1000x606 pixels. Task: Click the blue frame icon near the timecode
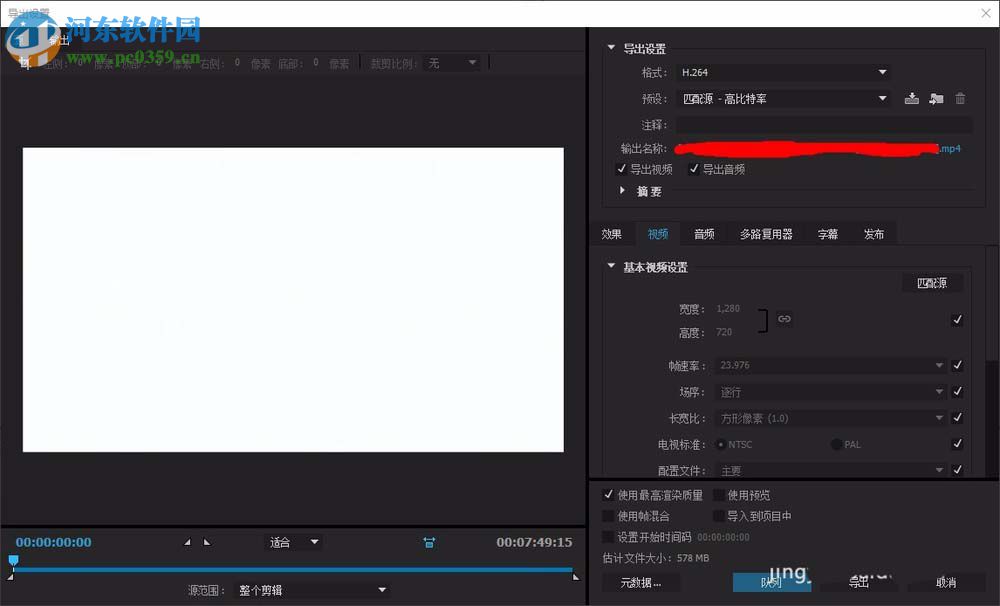tap(428, 542)
